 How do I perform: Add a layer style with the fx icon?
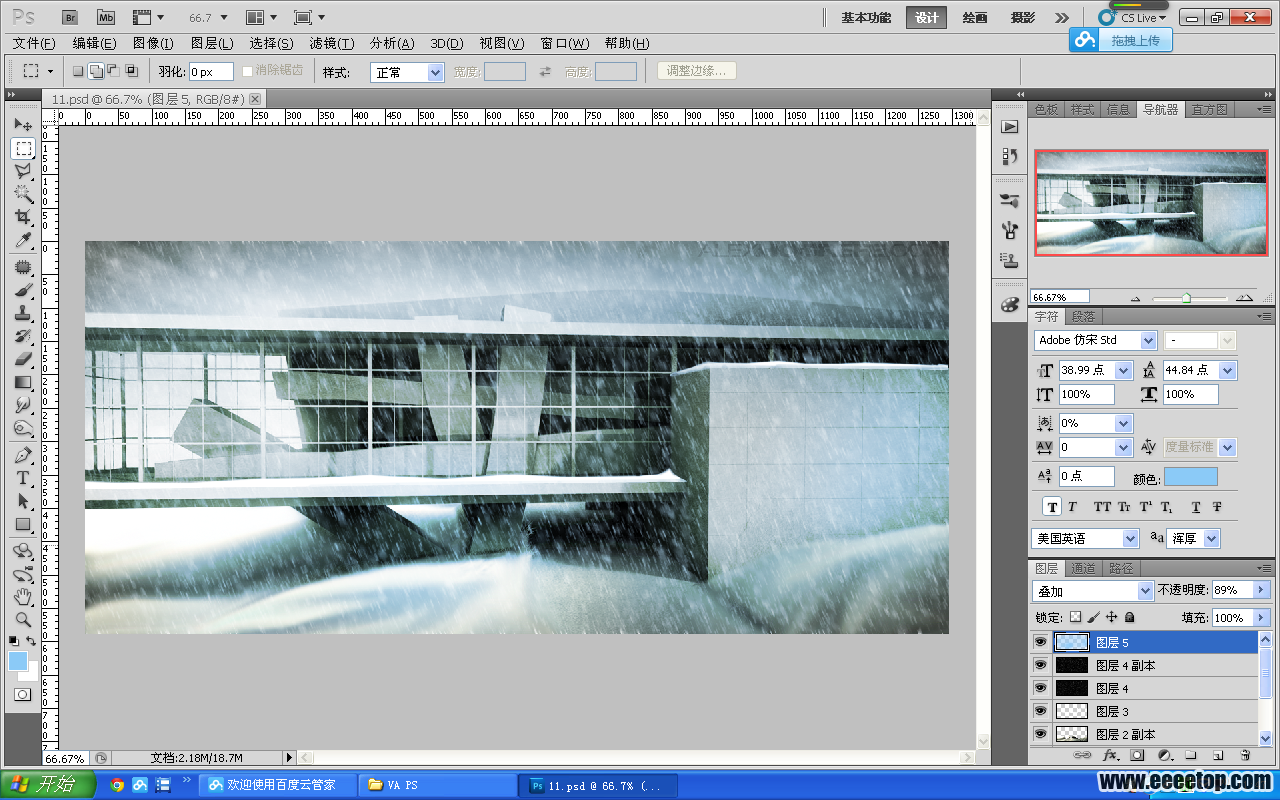click(x=1109, y=755)
